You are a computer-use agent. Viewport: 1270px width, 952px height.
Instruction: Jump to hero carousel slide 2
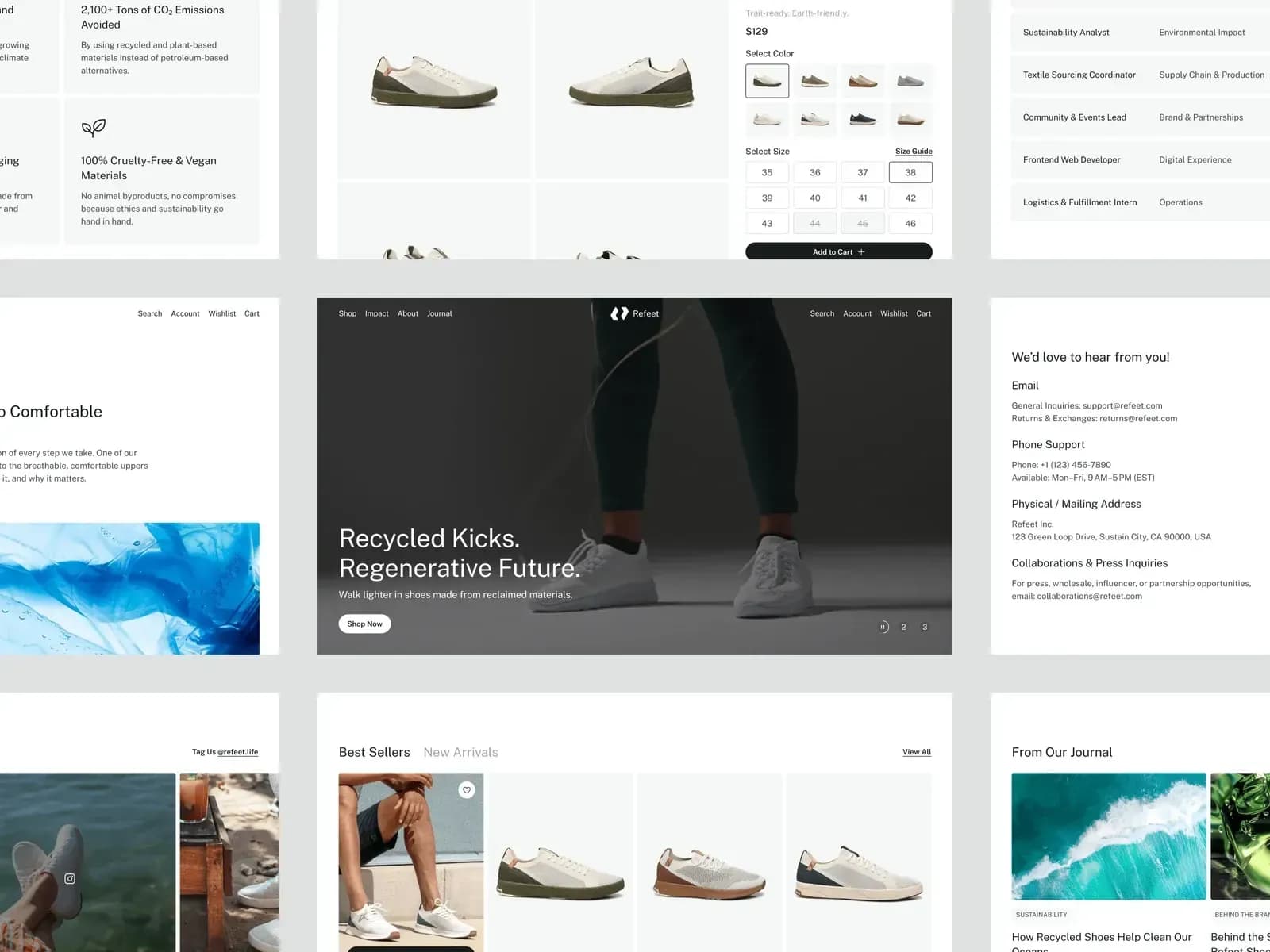coord(903,627)
